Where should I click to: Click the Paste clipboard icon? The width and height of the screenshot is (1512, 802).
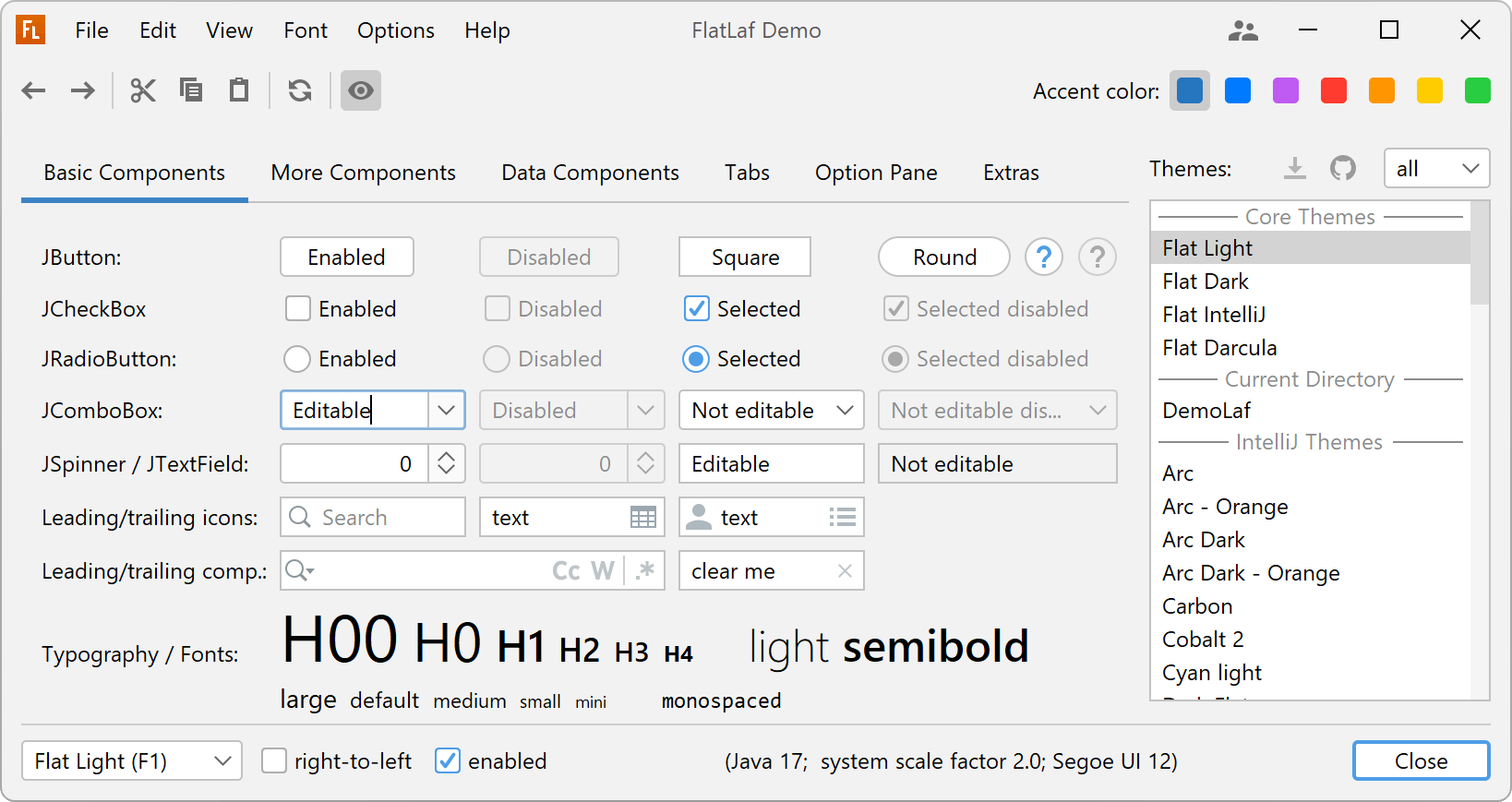tap(239, 90)
